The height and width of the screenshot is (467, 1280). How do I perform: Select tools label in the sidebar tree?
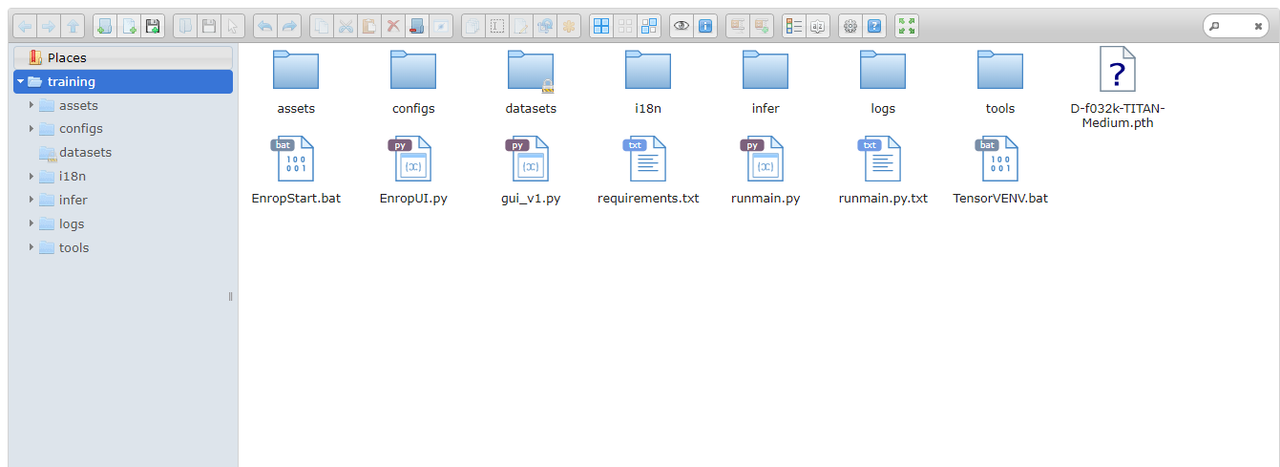(x=74, y=248)
